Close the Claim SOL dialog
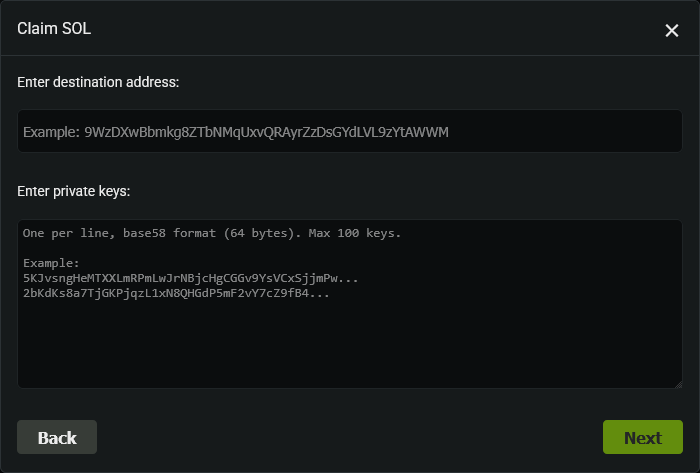The image size is (700, 473). click(x=672, y=30)
